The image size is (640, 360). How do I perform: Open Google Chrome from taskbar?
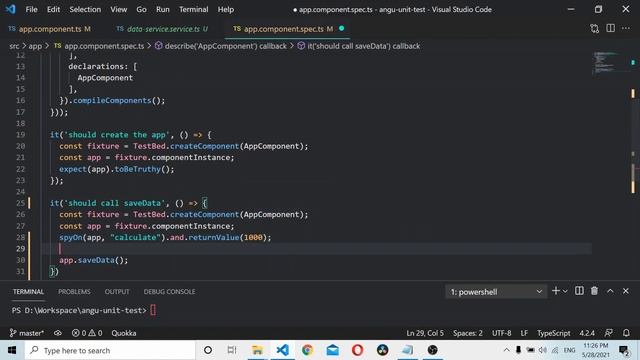coord(307,350)
